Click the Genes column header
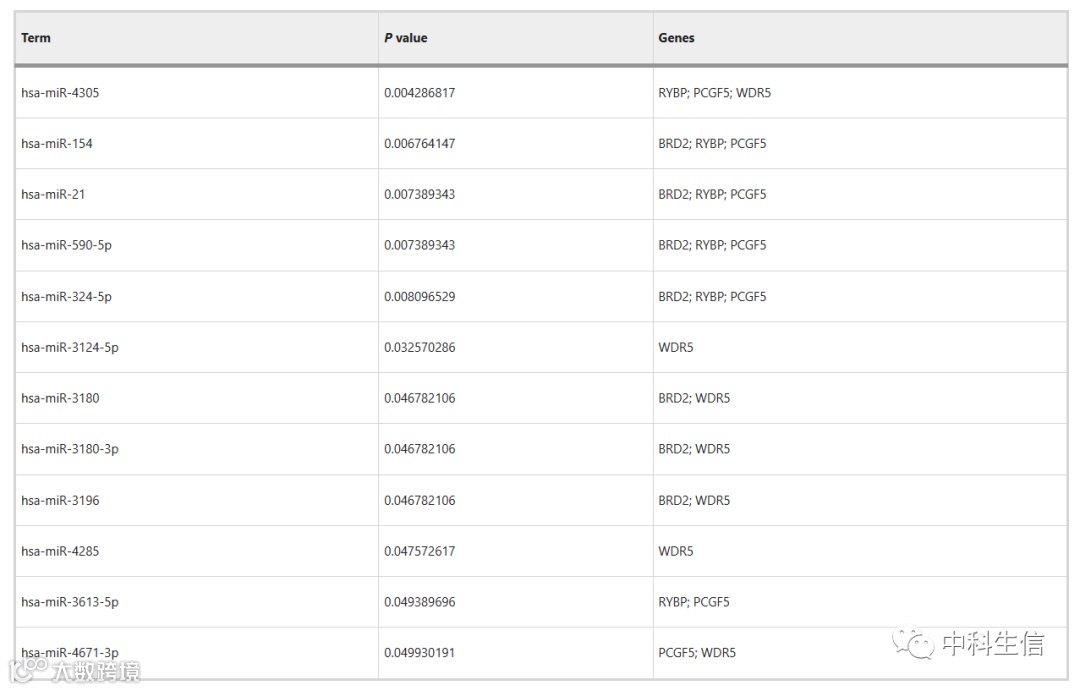Screen dimensions: 1080x691 [676, 38]
